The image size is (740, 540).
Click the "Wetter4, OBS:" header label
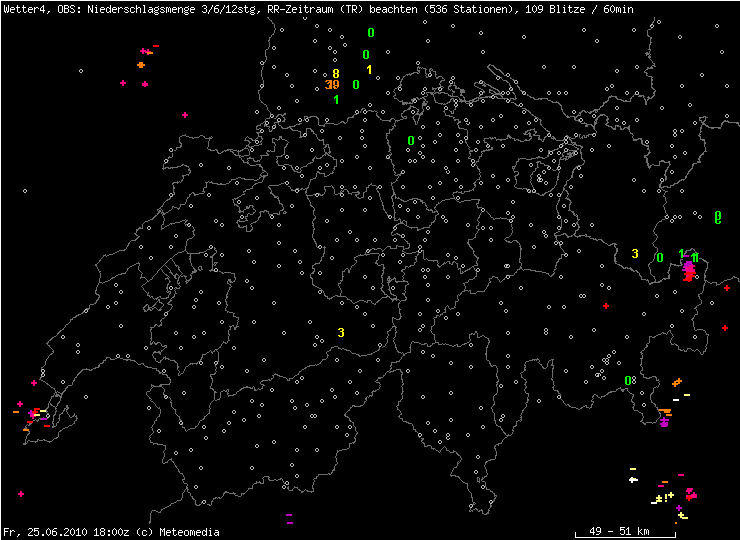point(42,9)
